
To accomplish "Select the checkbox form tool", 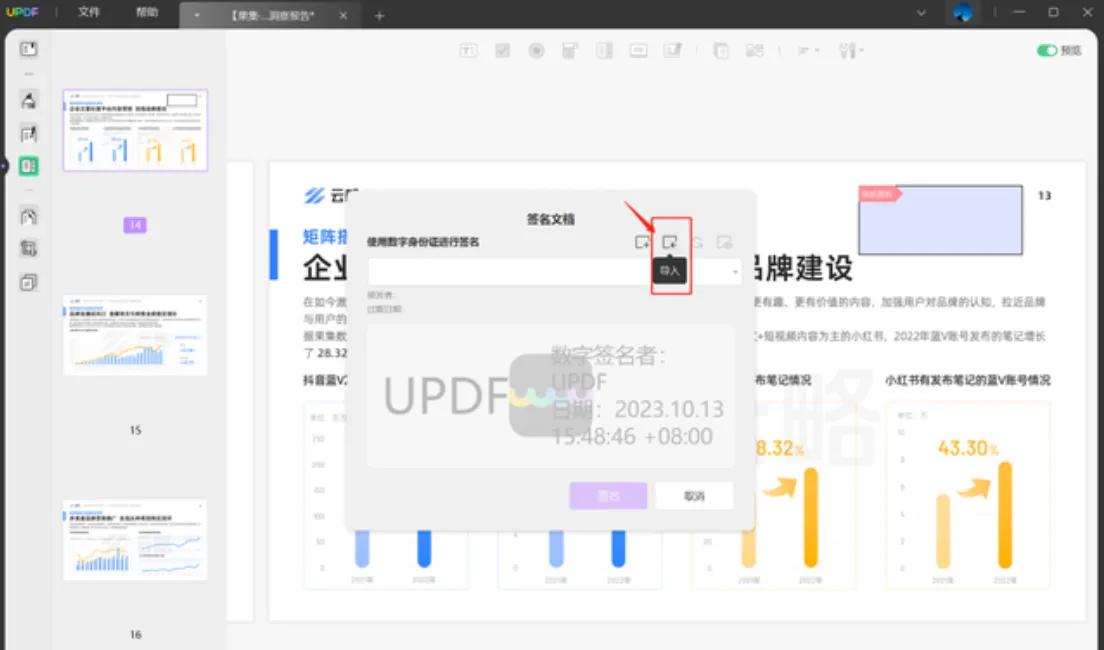I will coord(503,51).
